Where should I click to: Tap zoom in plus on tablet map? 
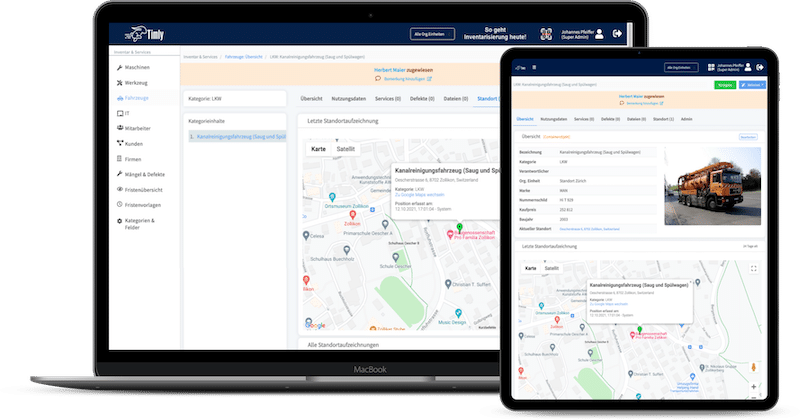pyautogui.click(x=754, y=387)
